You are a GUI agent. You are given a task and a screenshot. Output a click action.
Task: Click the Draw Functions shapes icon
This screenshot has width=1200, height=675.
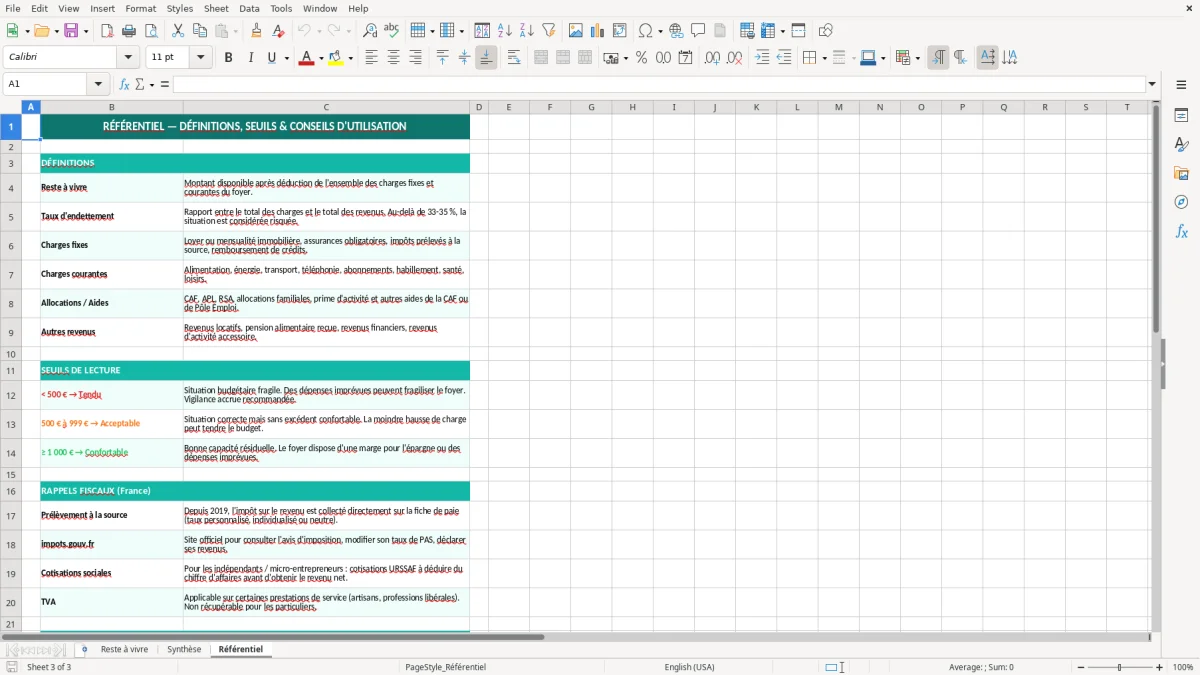(x=826, y=31)
